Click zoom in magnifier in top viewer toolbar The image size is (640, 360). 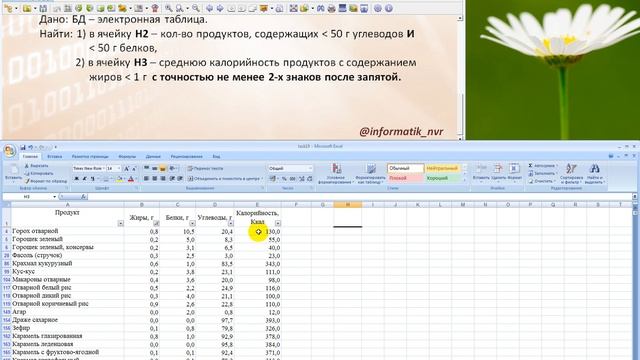pyautogui.click(x=169, y=8)
